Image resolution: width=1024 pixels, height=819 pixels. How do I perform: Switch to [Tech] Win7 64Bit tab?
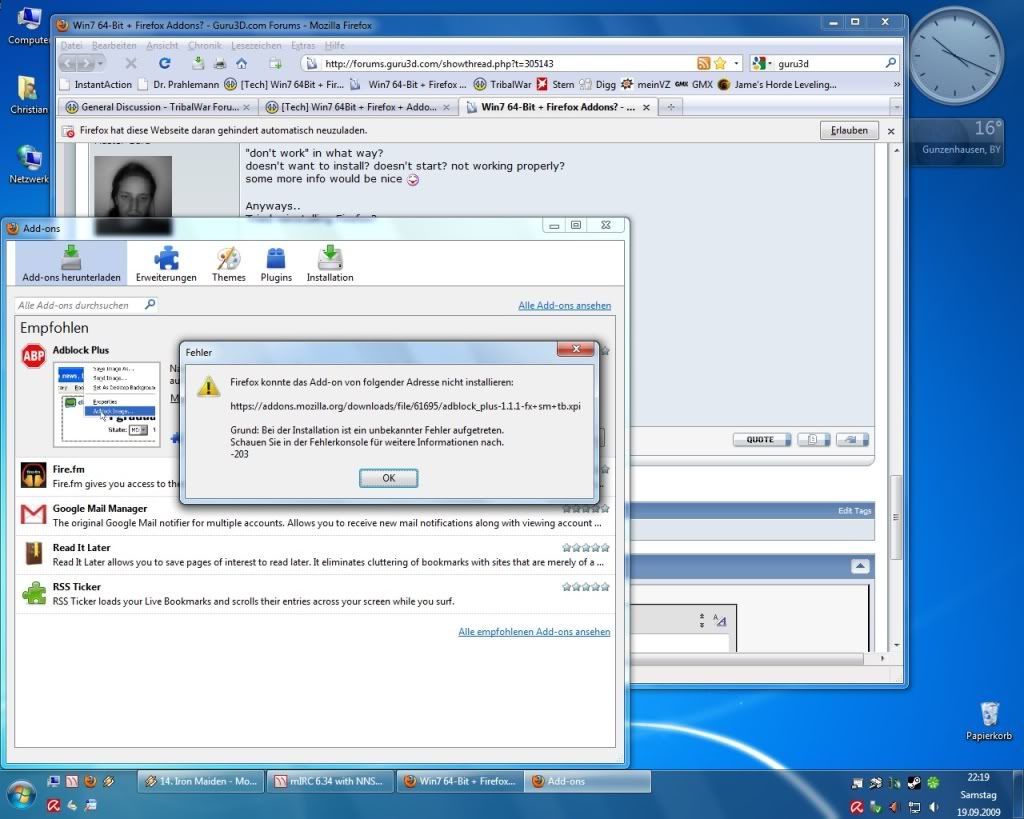coord(358,106)
